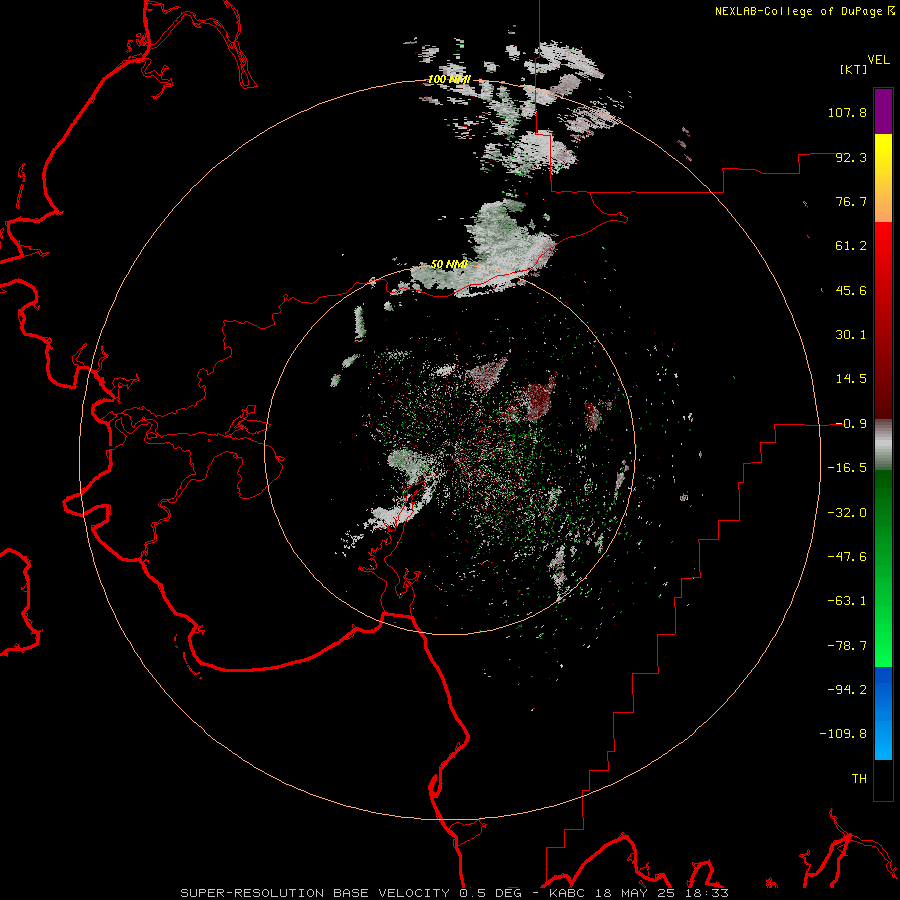
Task: Click the -78.7 scale label
Action: click(847, 646)
